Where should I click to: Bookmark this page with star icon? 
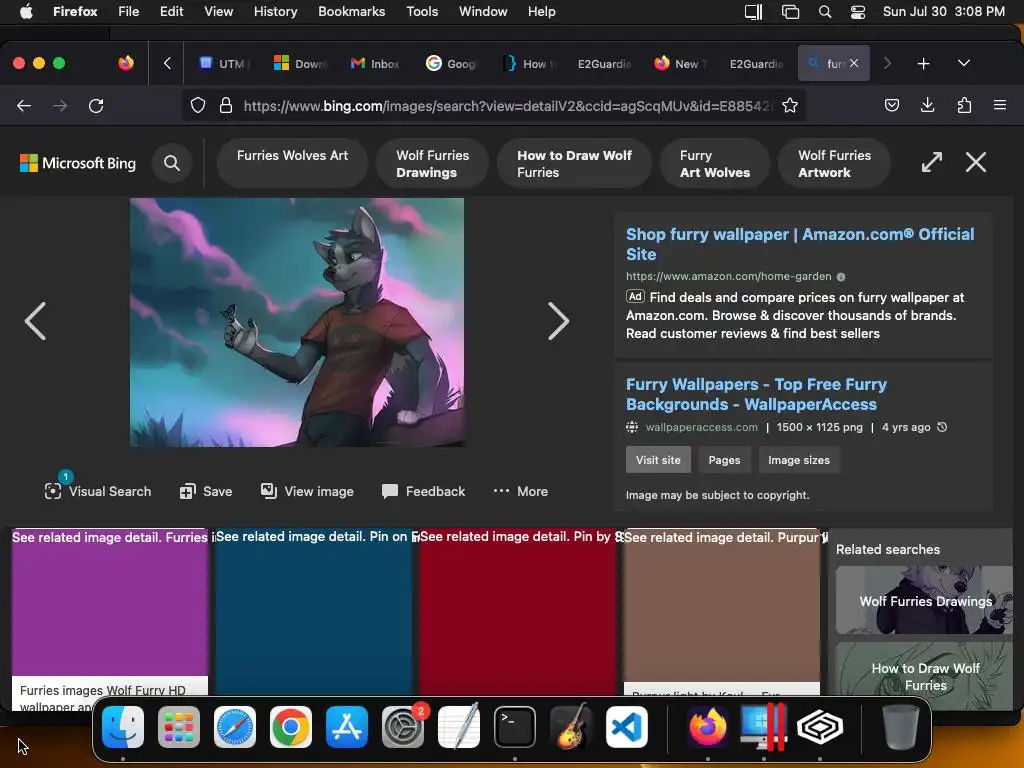tap(790, 106)
